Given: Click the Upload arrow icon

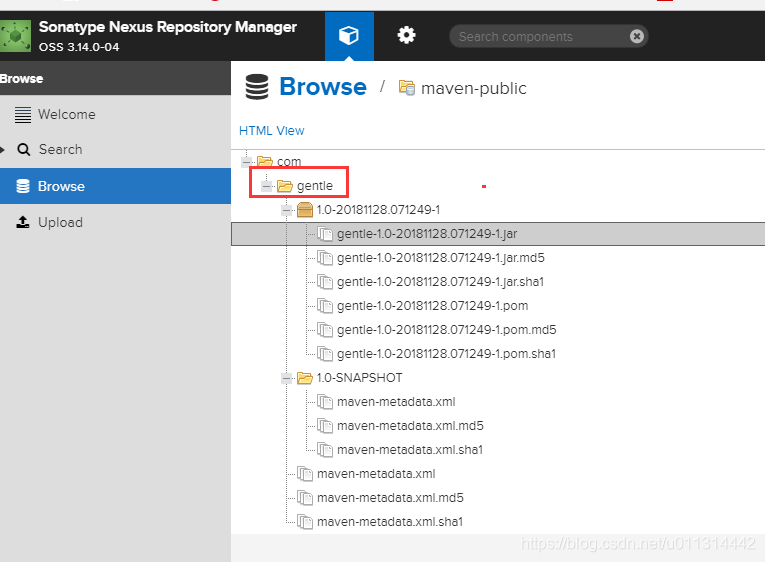Looking at the screenshot, I should point(22,222).
